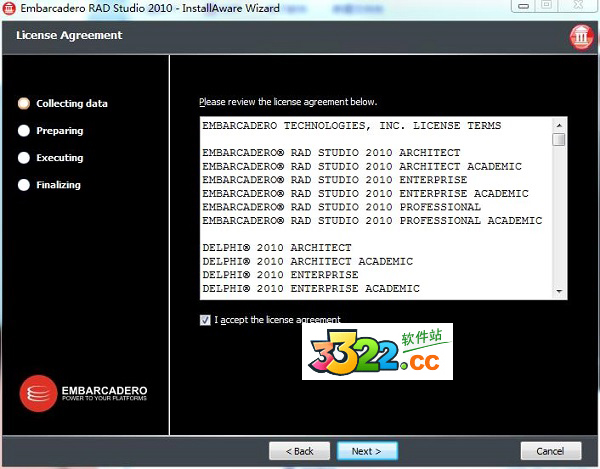Click the license scrollbar down arrow
Viewport: 600px width, 469px height.
coord(559,290)
